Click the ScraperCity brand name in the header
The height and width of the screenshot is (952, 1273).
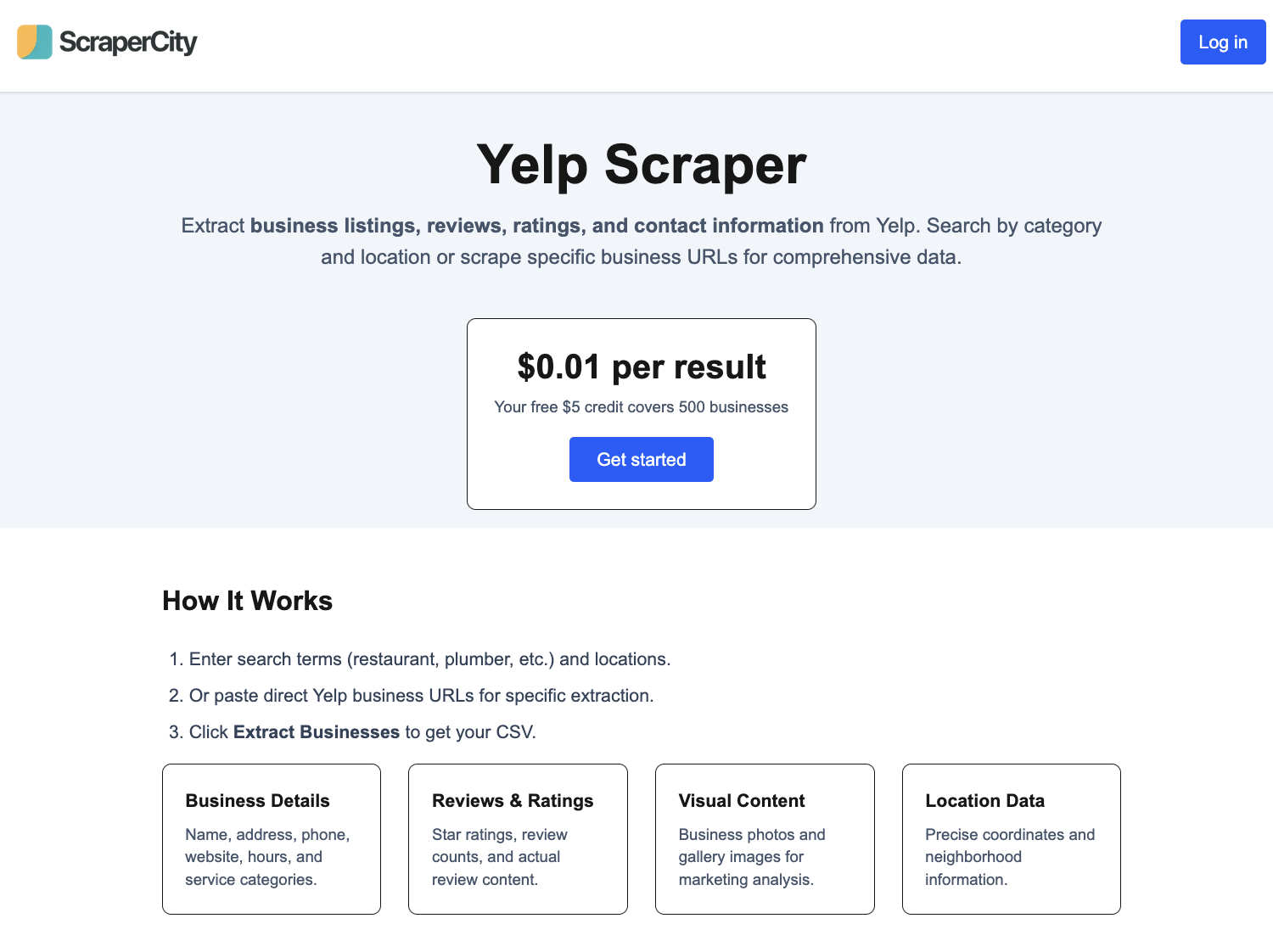[x=129, y=42]
